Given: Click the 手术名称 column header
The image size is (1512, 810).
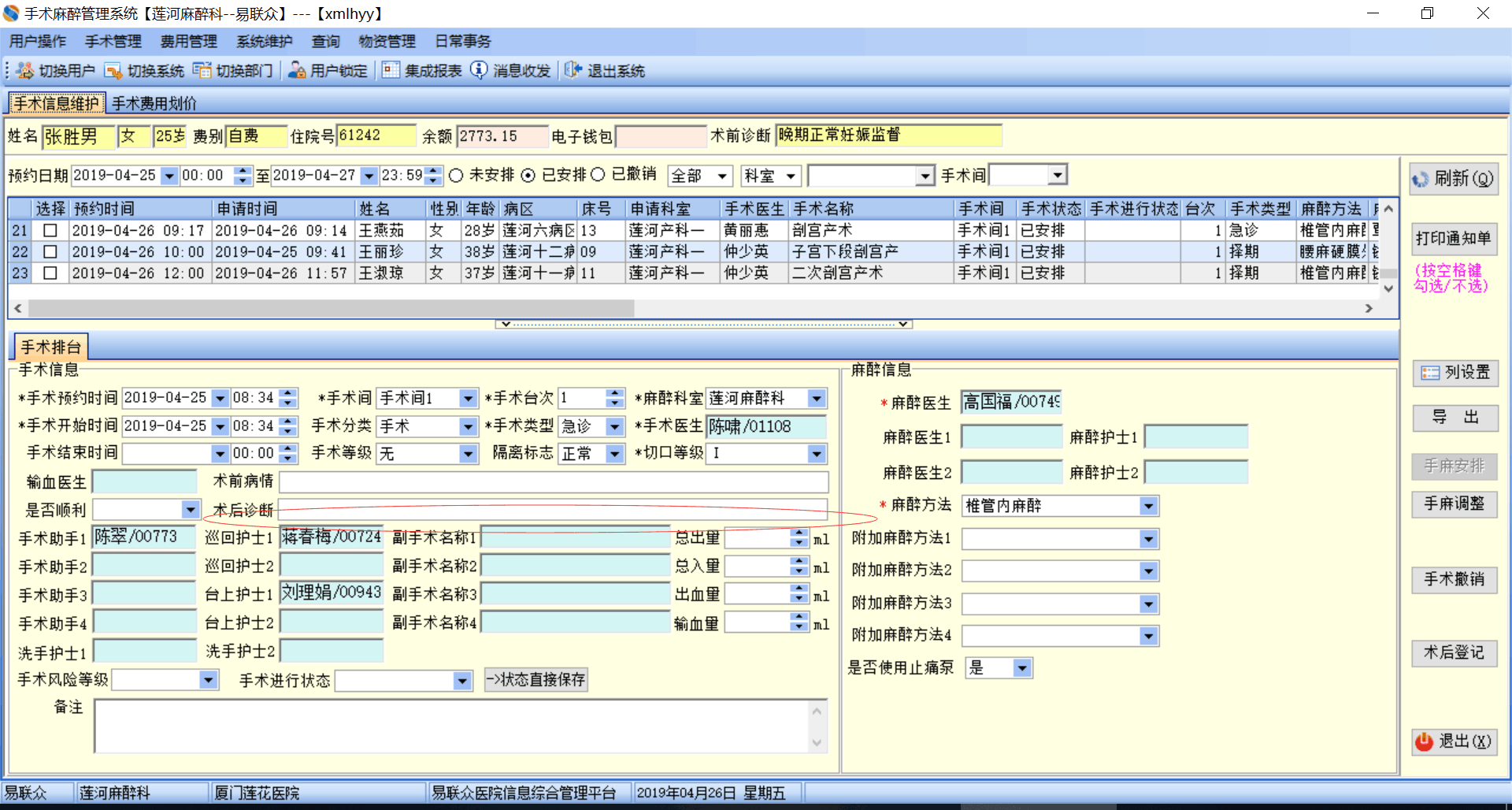Looking at the screenshot, I should (x=871, y=209).
